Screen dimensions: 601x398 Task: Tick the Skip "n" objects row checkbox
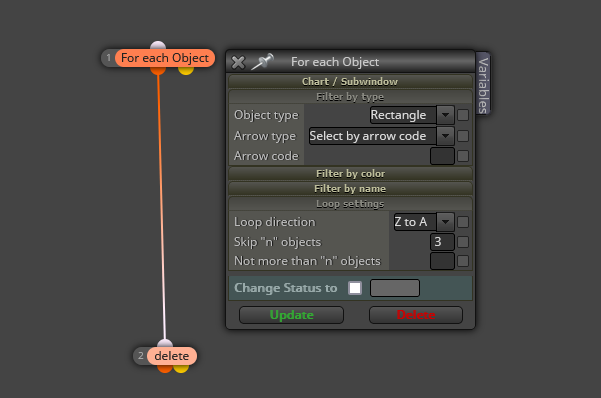(x=463, y=242)
